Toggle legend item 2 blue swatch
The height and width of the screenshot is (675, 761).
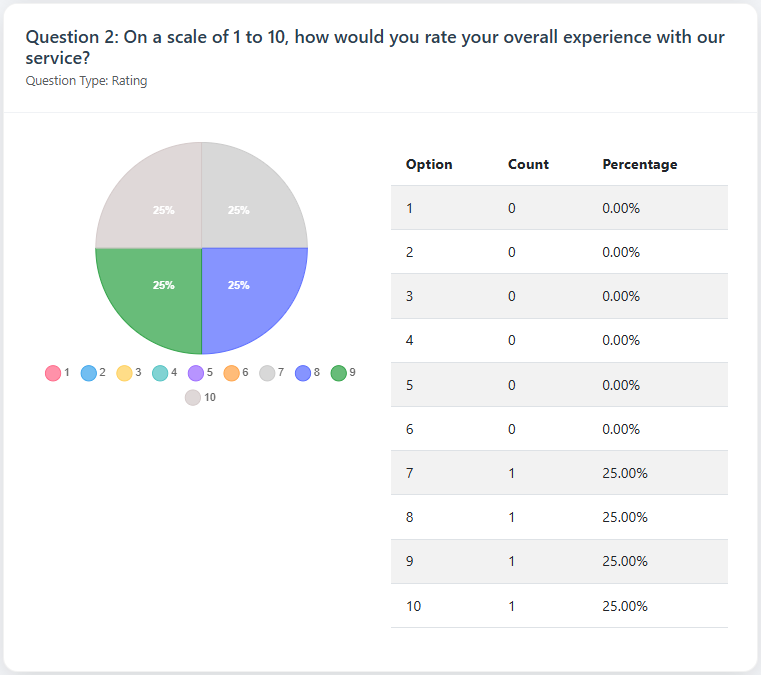coord(88,373)
